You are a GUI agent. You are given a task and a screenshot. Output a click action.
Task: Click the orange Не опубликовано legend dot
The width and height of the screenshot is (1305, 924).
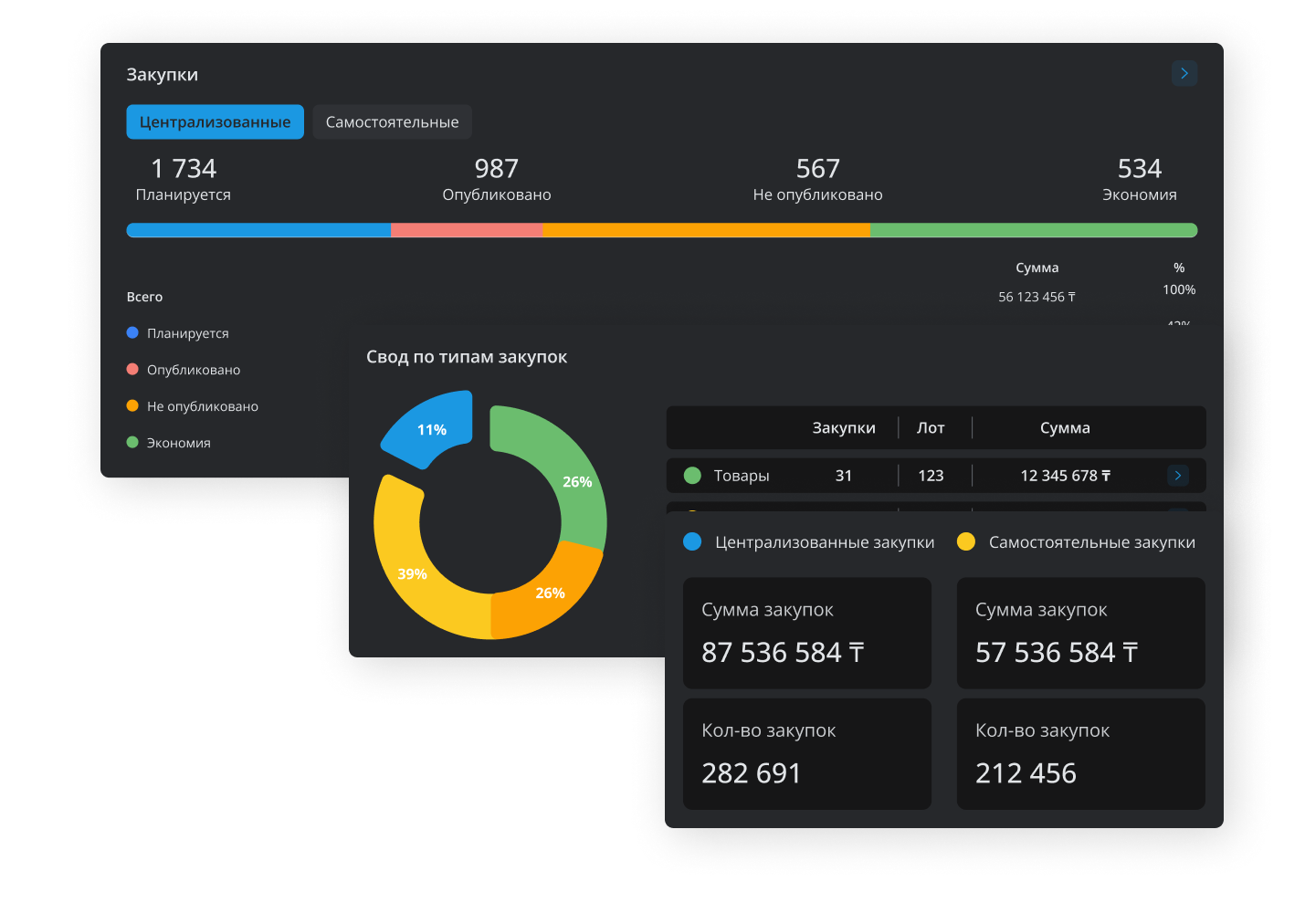(x=132, y=406)
